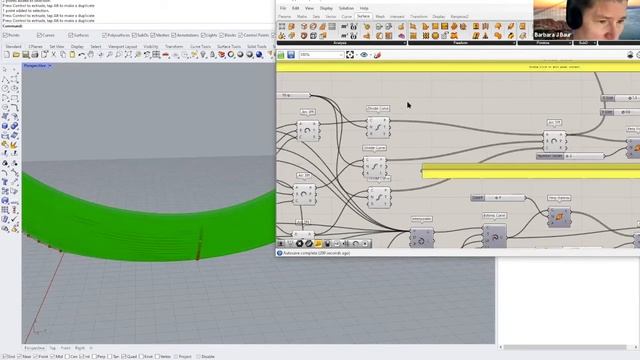Toggle the Points selection filter checkbox

pyautogui.click(x=5, y=36)
